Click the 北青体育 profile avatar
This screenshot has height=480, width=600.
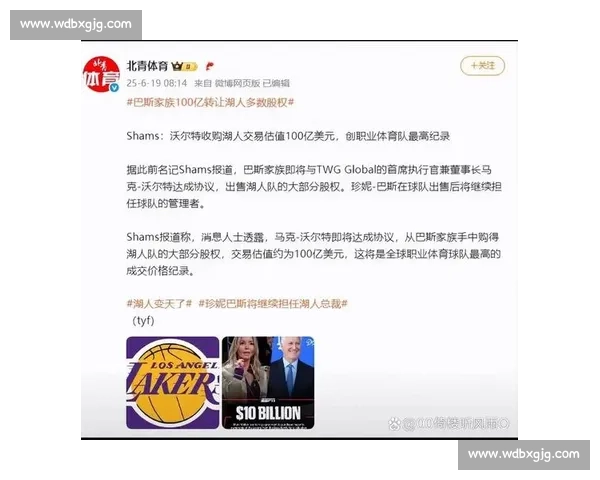pyautogui.click(x=101, y=73)
